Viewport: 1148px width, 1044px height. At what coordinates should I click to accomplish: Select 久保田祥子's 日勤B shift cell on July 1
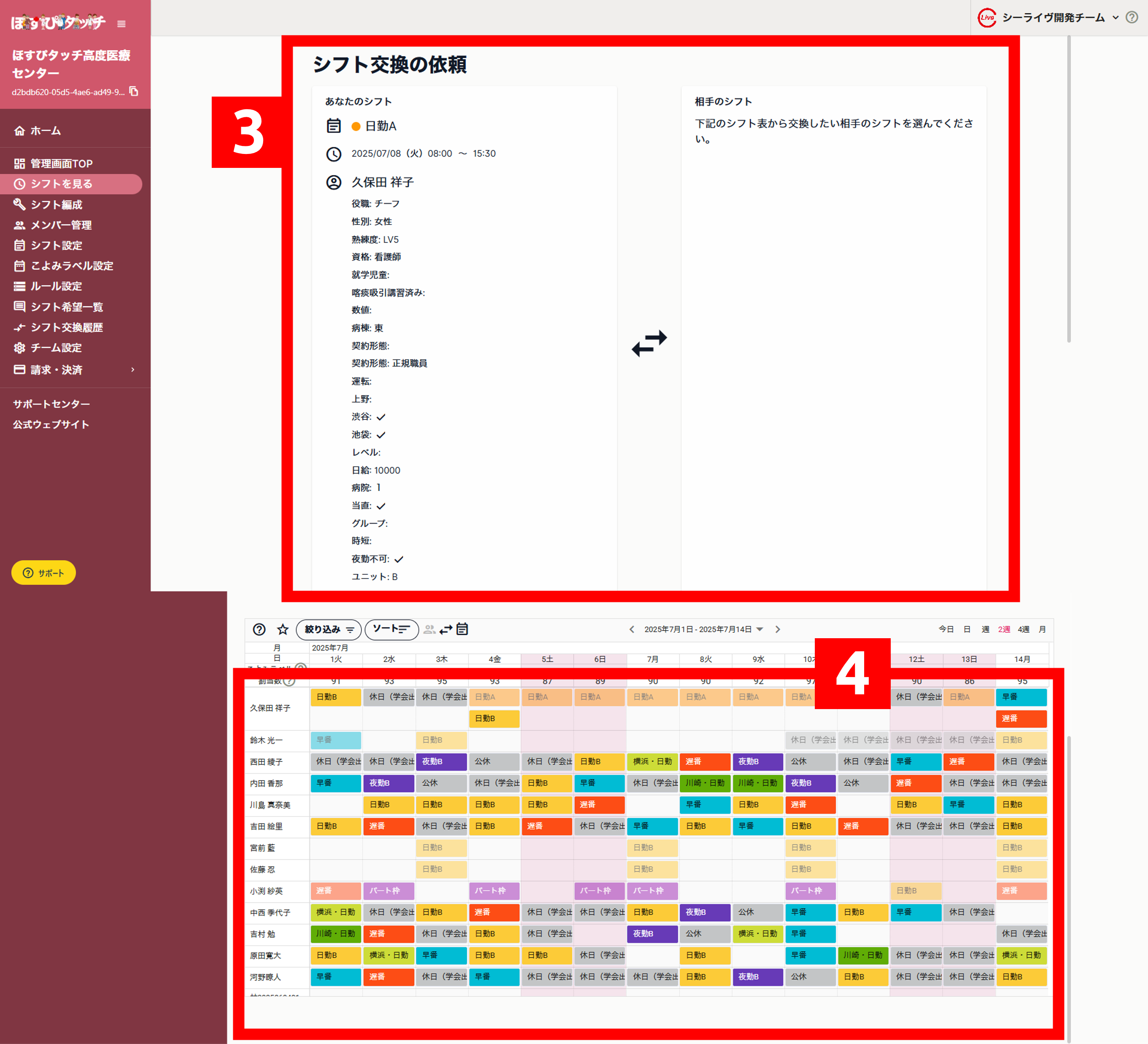(x=335, y=696)
